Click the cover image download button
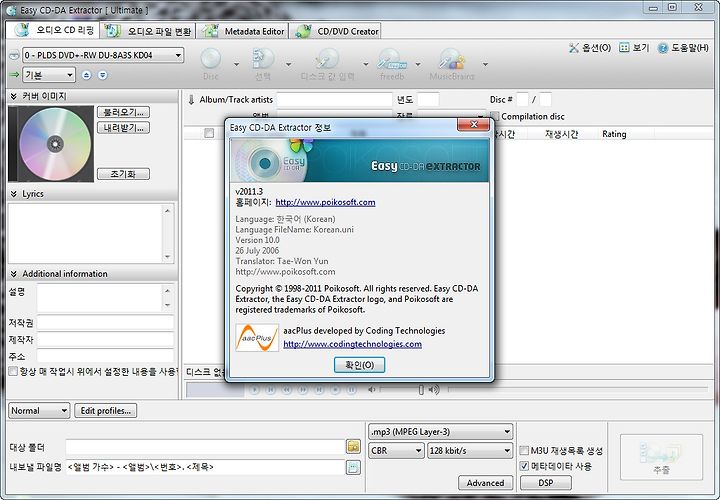This screenshot has height=500, width=720. 124,128
